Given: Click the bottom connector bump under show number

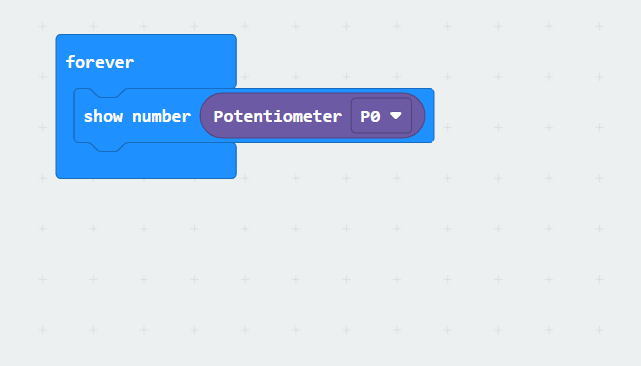Looking at the screenshot, I should pos(108,147).
